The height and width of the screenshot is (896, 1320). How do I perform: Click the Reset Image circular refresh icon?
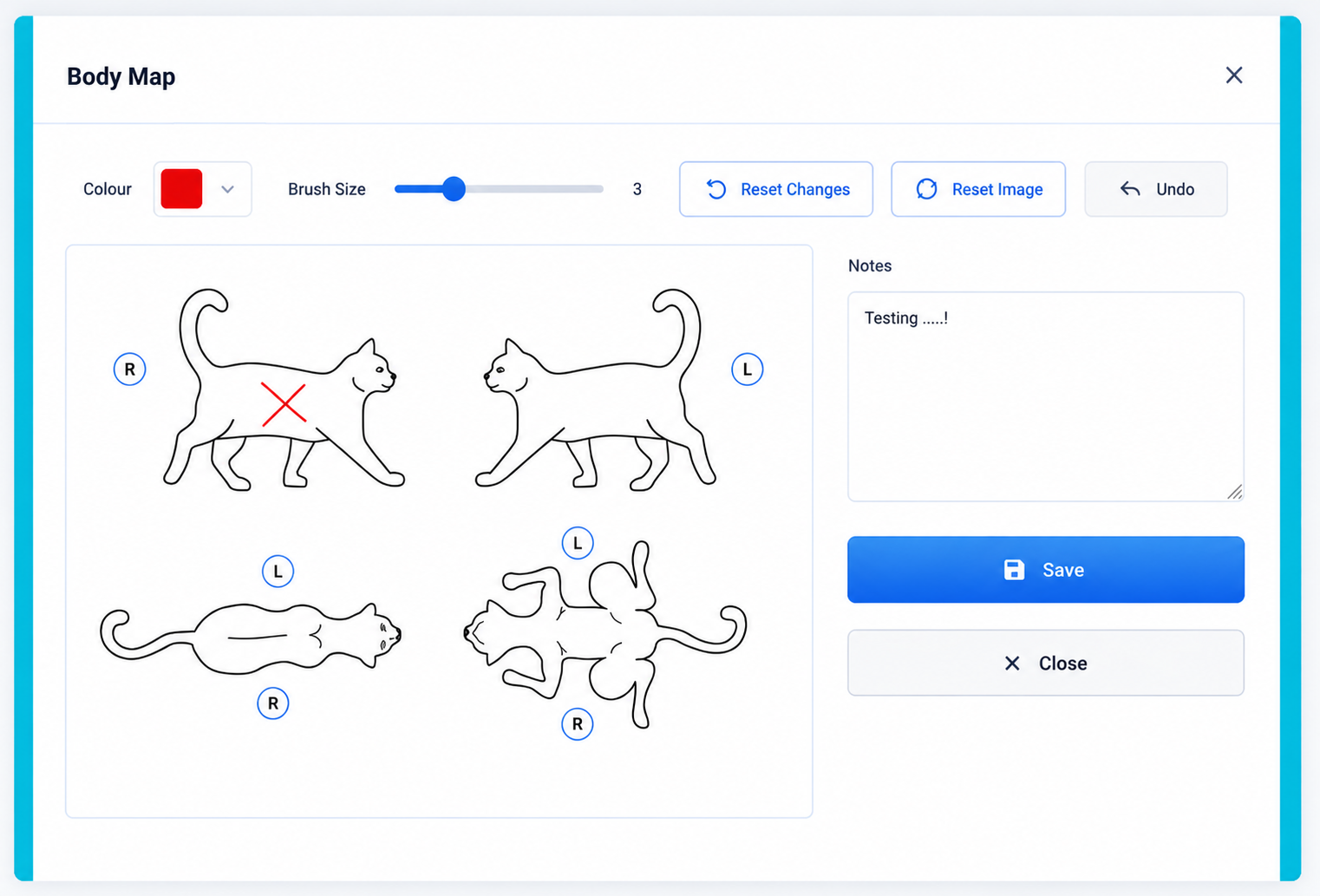point(926,189)
